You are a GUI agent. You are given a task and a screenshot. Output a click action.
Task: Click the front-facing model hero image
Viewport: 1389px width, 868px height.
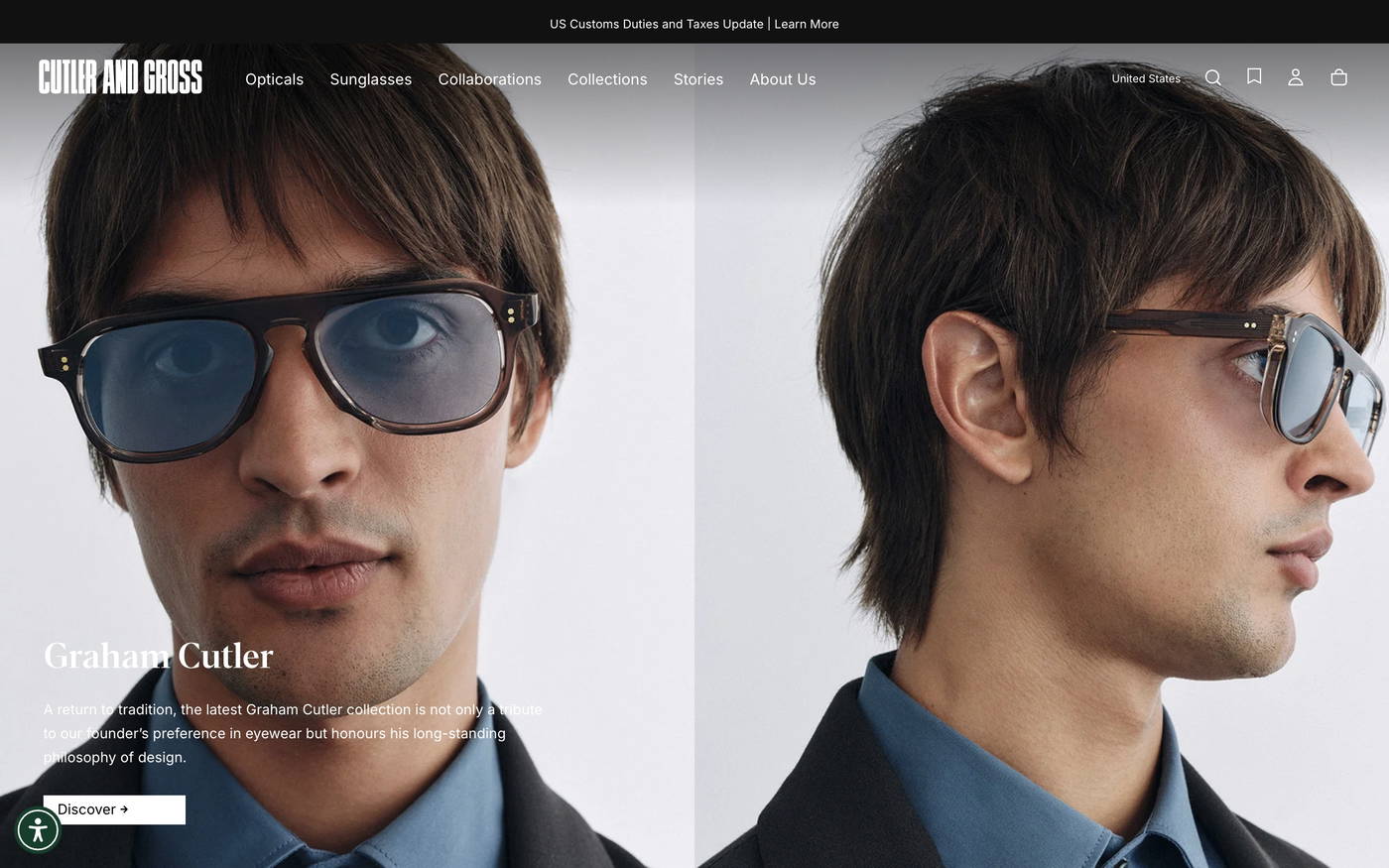[347, 397]
